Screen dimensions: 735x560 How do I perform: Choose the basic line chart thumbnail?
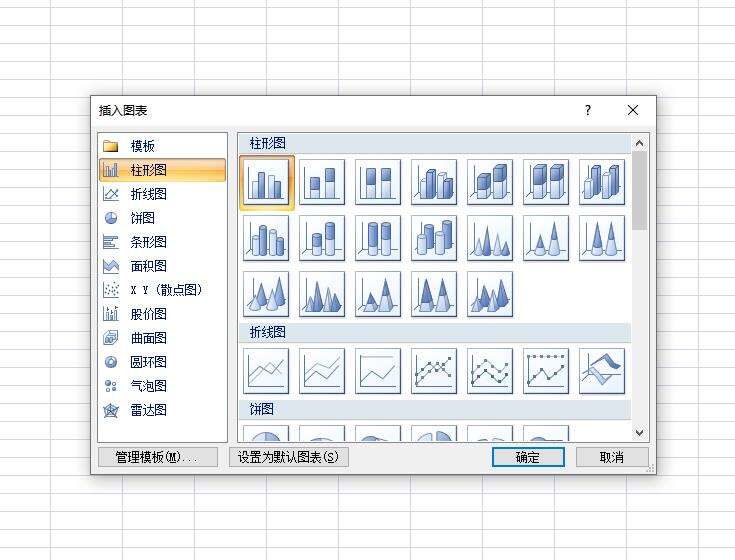[x=266, y=371]
